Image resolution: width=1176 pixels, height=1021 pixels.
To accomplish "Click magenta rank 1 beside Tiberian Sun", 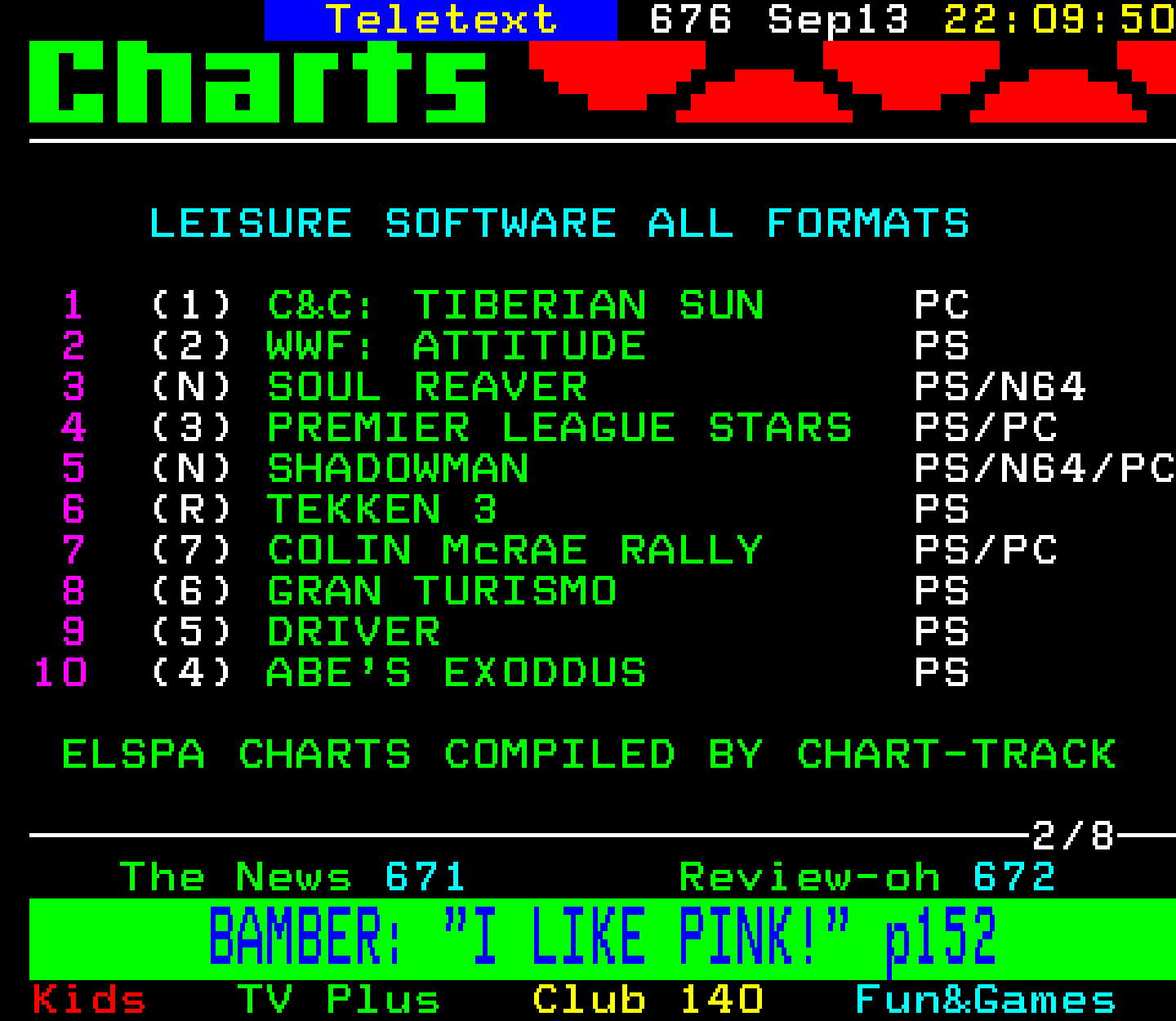I will pyautogui.click(x=73, y=305).
